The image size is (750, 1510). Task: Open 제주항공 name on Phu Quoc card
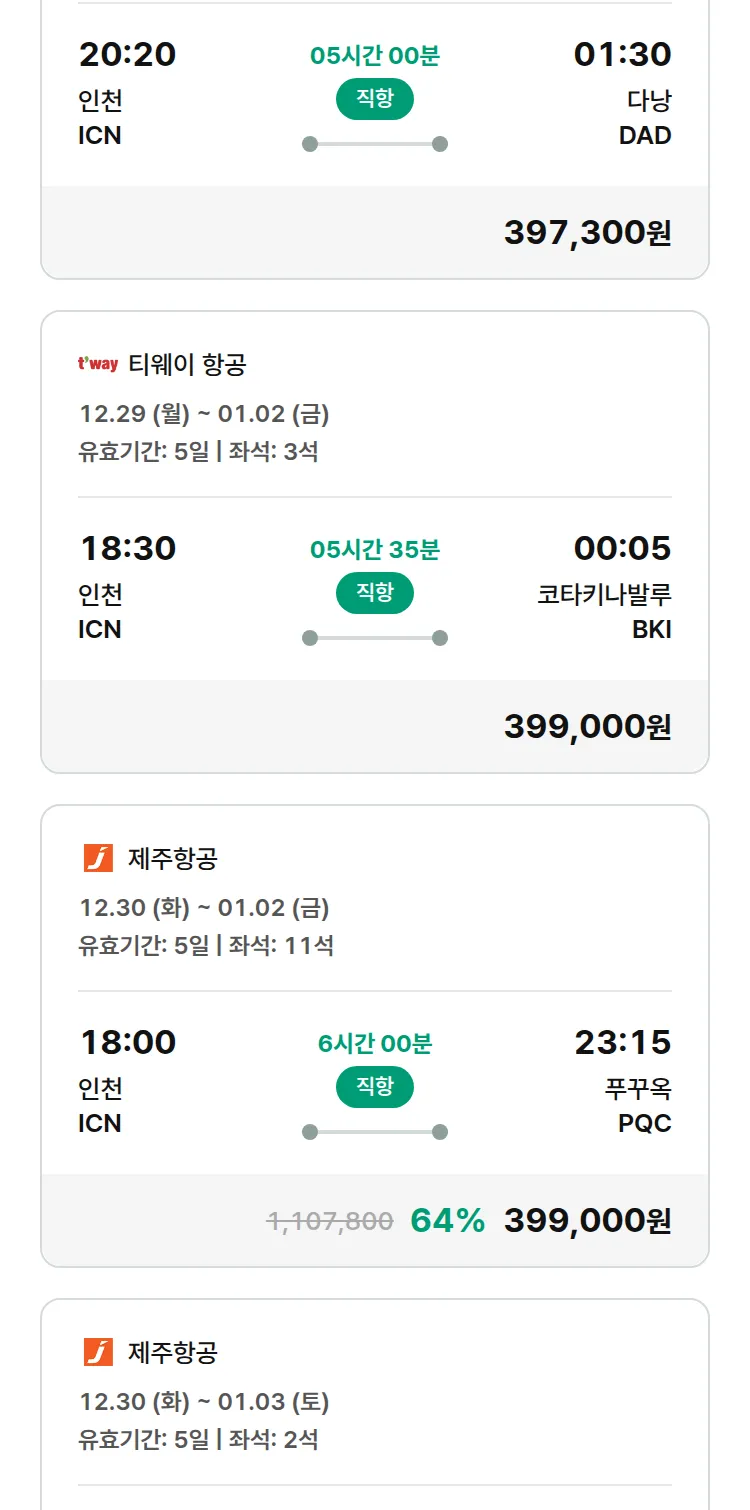[x=173, y=858]
